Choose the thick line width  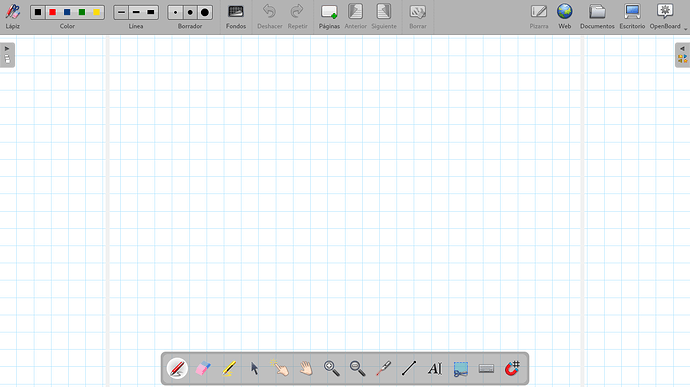tap(150, 12)
